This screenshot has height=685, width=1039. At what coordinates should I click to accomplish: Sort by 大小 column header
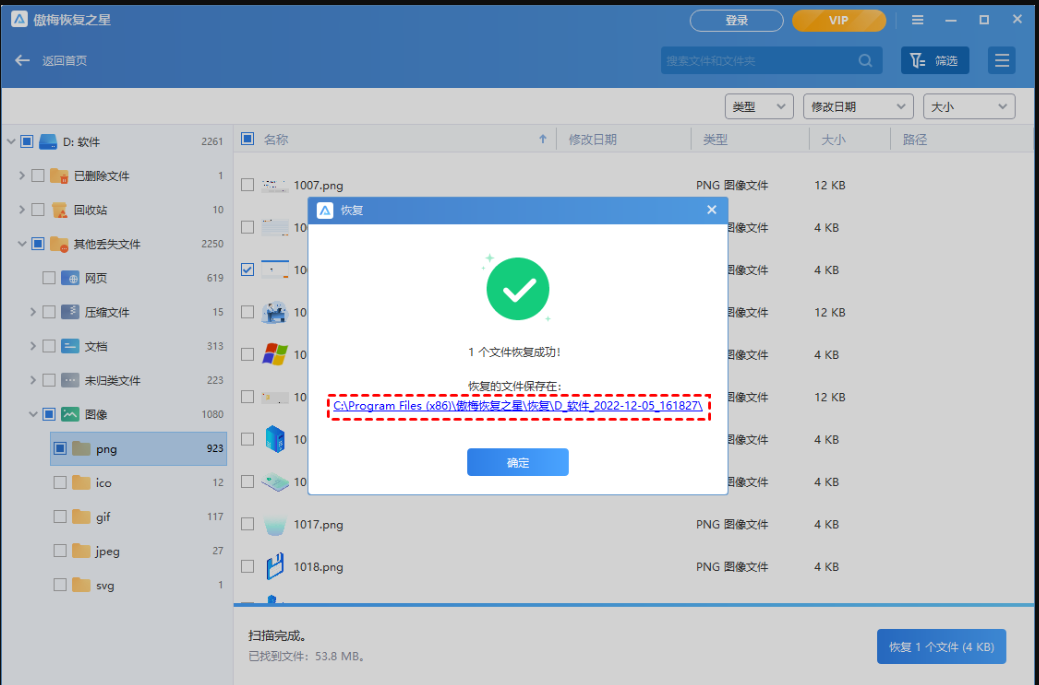point(833,139)
